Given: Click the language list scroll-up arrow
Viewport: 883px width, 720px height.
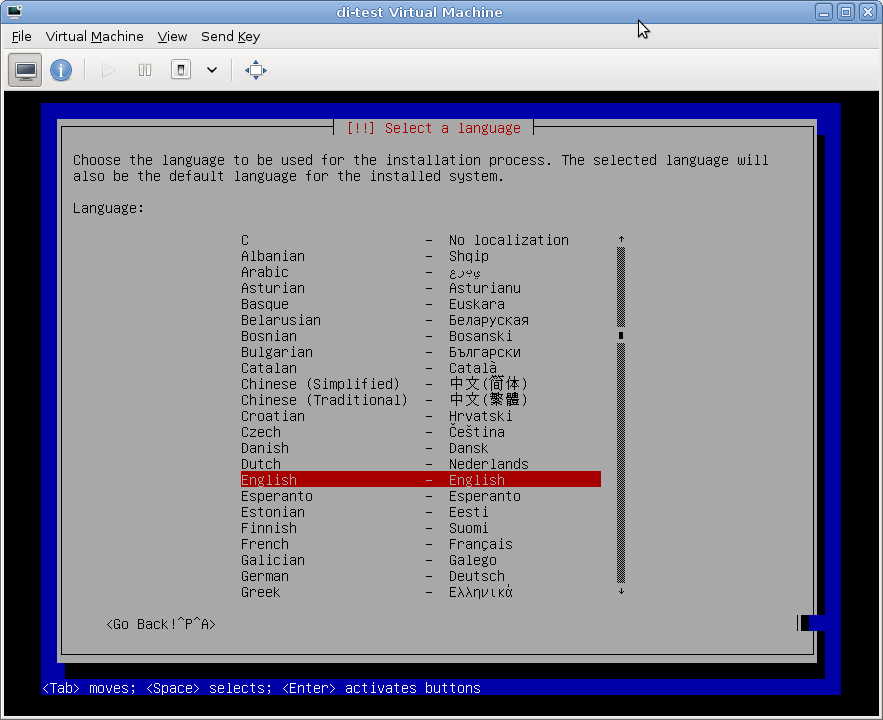Looking at the screenshot, I should pos(621,239).
